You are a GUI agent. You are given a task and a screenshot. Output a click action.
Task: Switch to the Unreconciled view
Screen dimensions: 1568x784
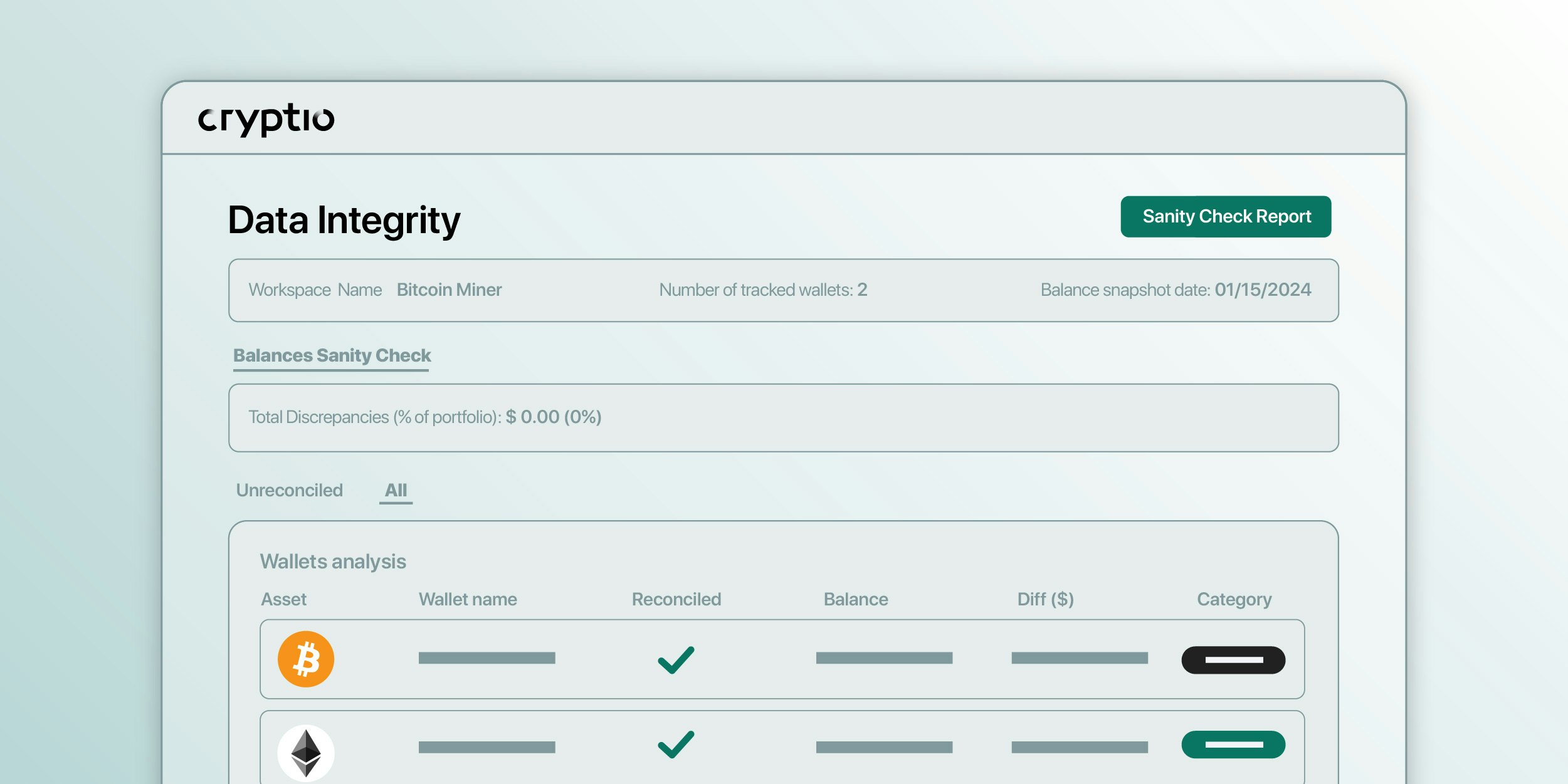tap(290, 490)
